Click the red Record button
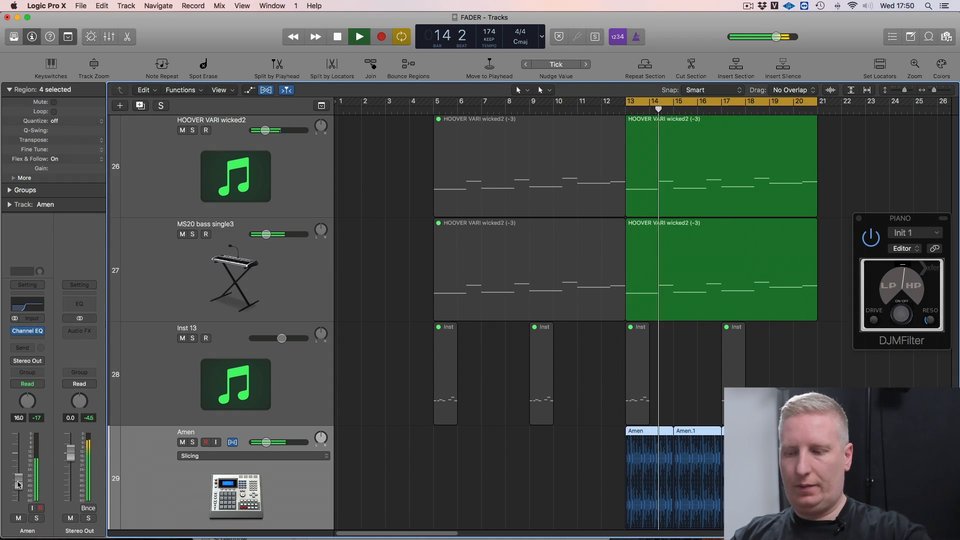 click(x=381, y=37)
